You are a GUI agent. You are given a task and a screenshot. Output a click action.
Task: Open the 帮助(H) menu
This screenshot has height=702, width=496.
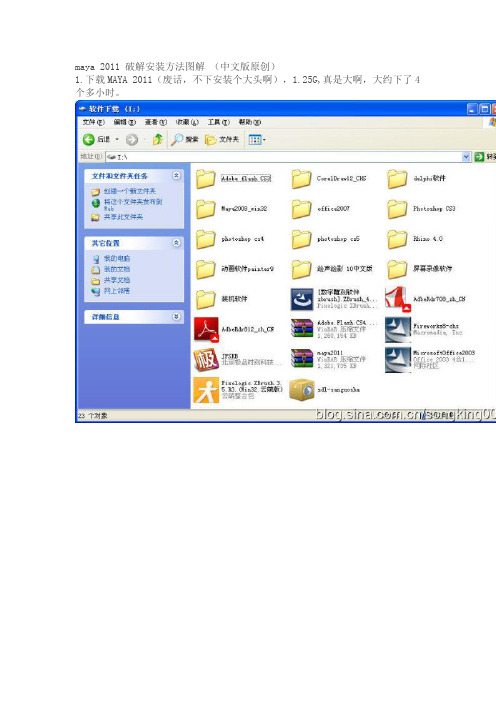click(249, 122)
